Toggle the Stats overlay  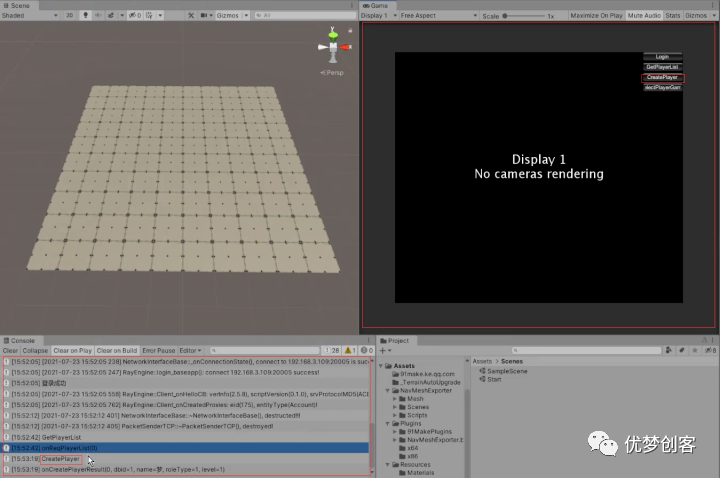coord(673,15)
